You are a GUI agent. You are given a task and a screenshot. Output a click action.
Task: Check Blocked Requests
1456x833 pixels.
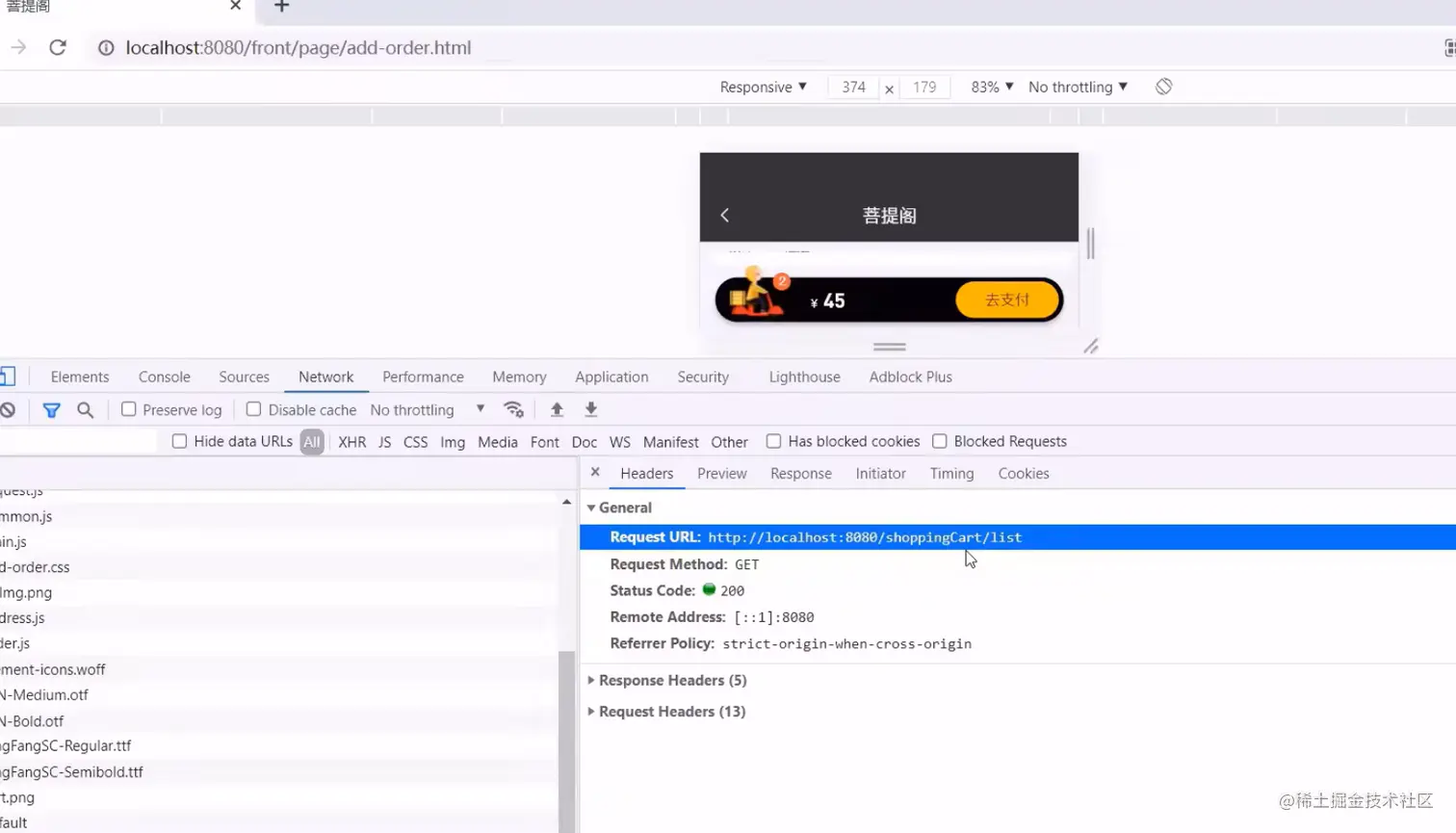point(939,441)
